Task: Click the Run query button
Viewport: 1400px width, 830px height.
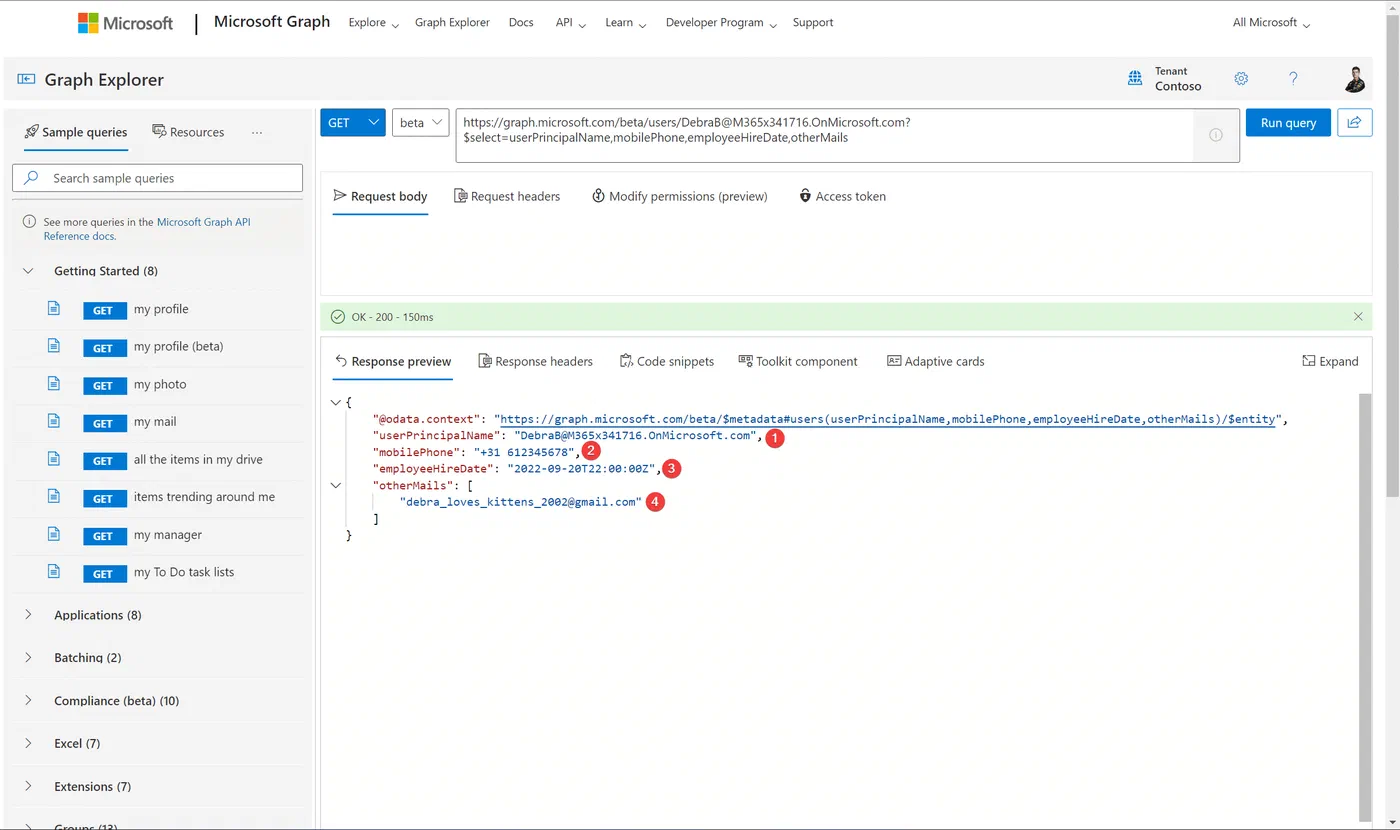Action: point(1288,122)
